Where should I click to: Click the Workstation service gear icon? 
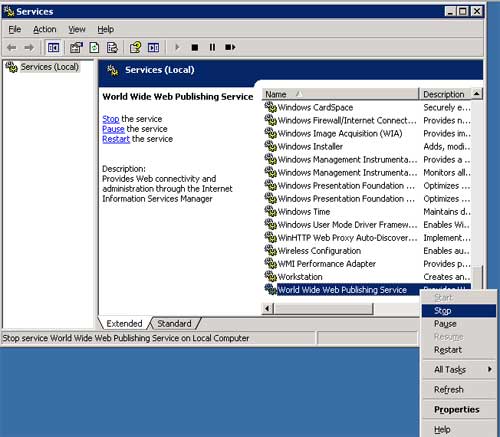coord(271,276)
